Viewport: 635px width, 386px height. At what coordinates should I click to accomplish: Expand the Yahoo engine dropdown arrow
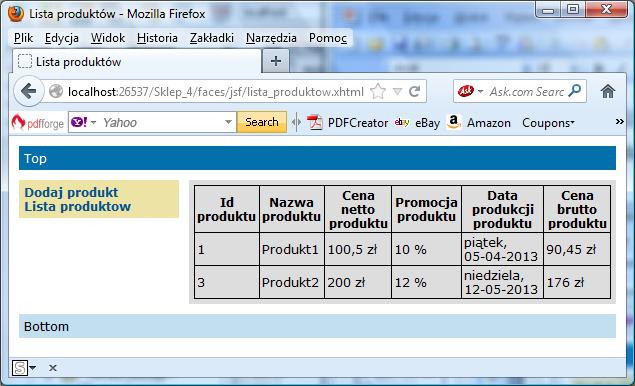click(93, 122)
